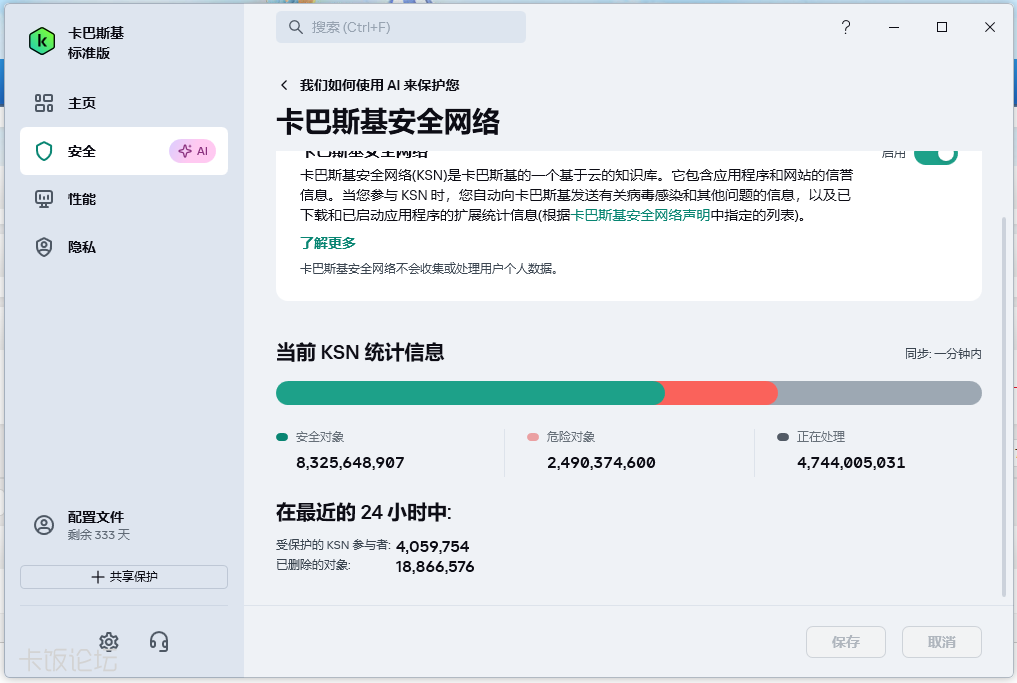The height and width of the screenshot is (683, 1017).
Task: Click the 共享保护 share protection button
Action: [x=124, y=577]
